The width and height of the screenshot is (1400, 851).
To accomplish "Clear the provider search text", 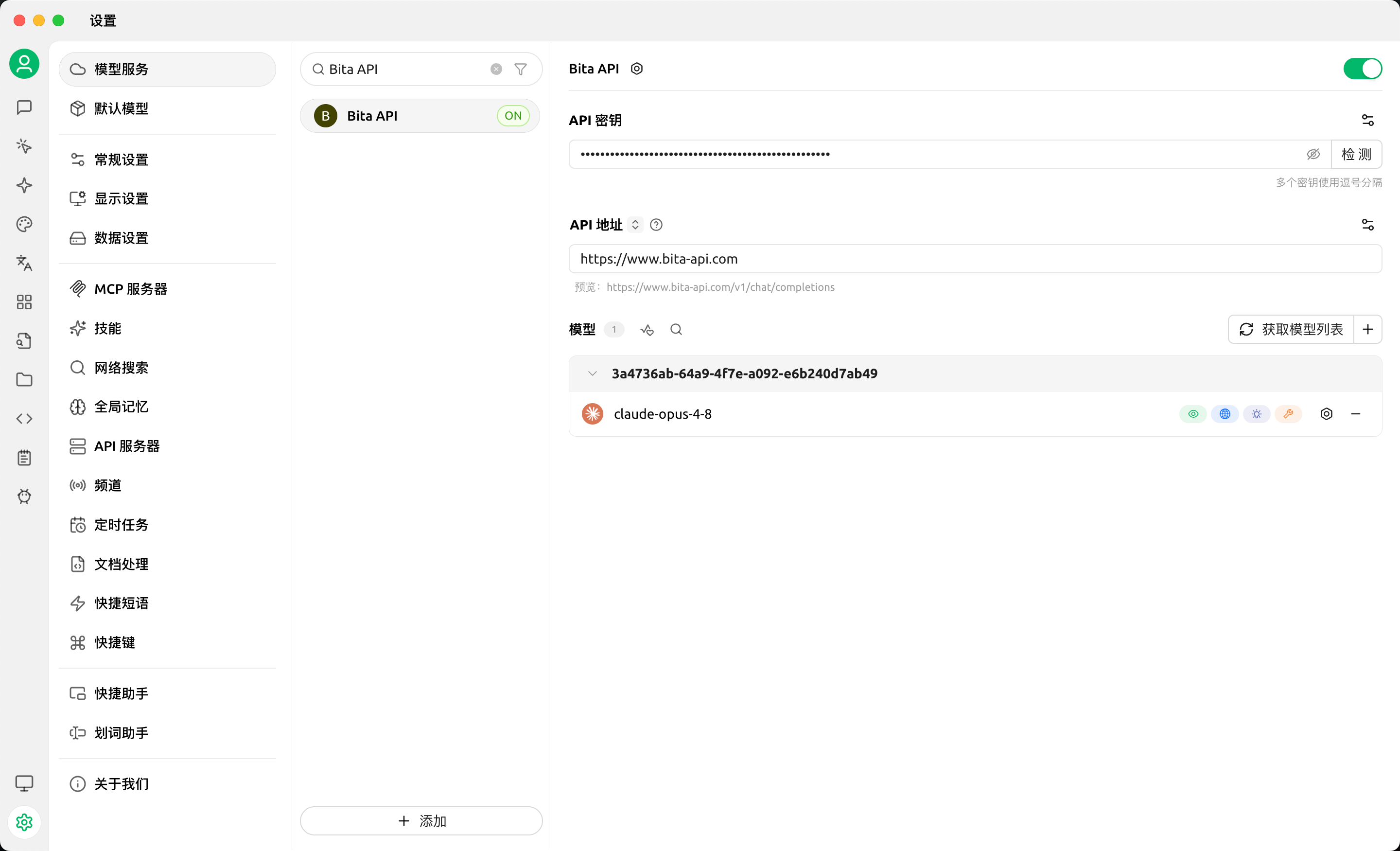I will coord(496,69).
